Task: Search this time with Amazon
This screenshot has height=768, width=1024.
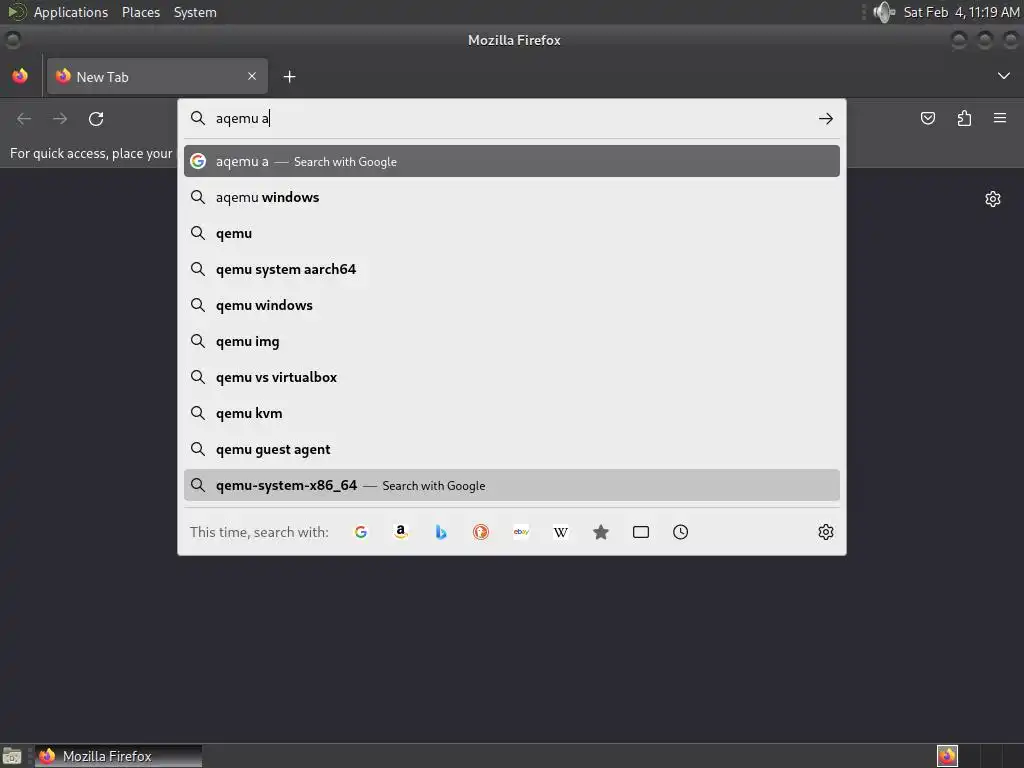Action: (x=401, y=532)
